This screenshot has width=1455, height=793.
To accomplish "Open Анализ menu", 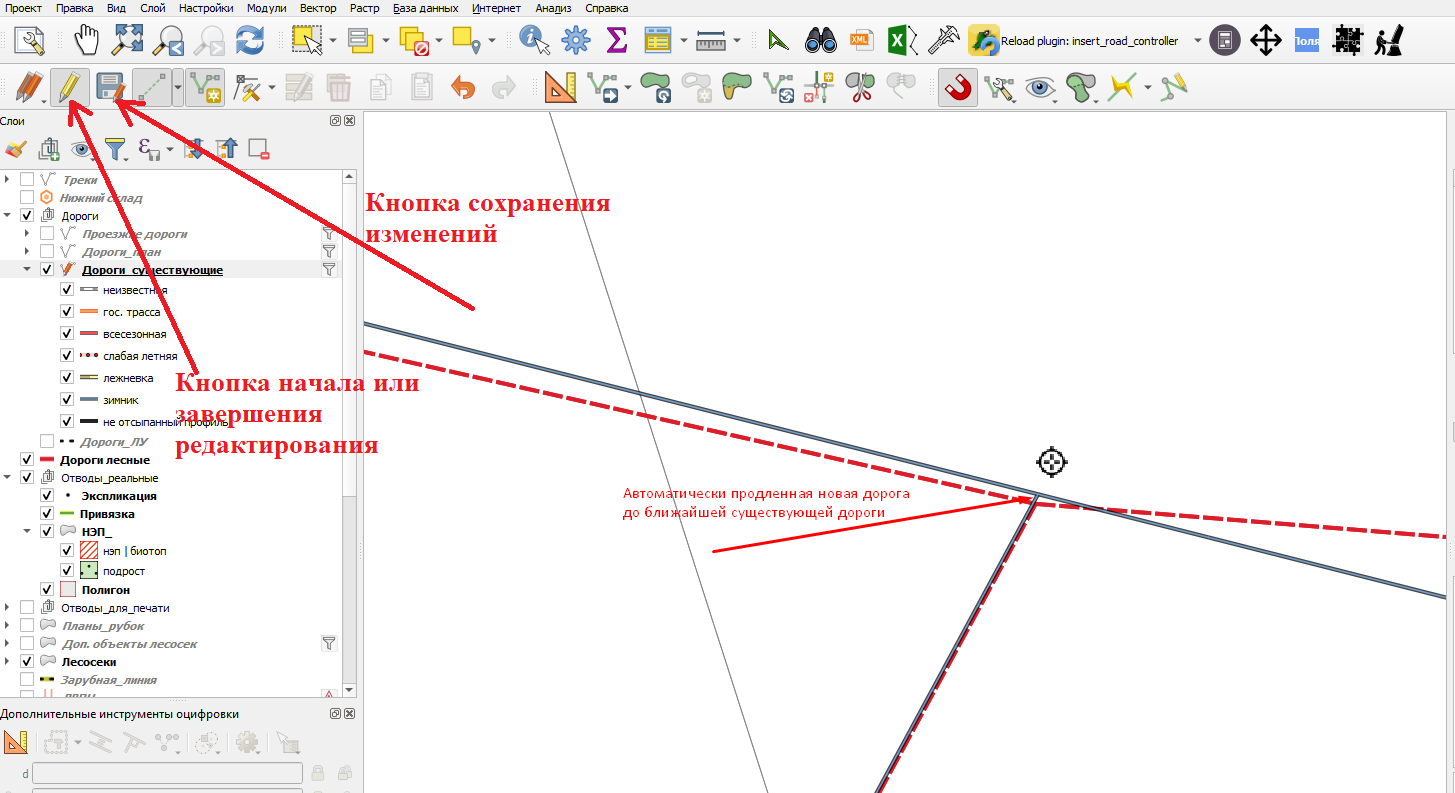I will coord(555,8).
